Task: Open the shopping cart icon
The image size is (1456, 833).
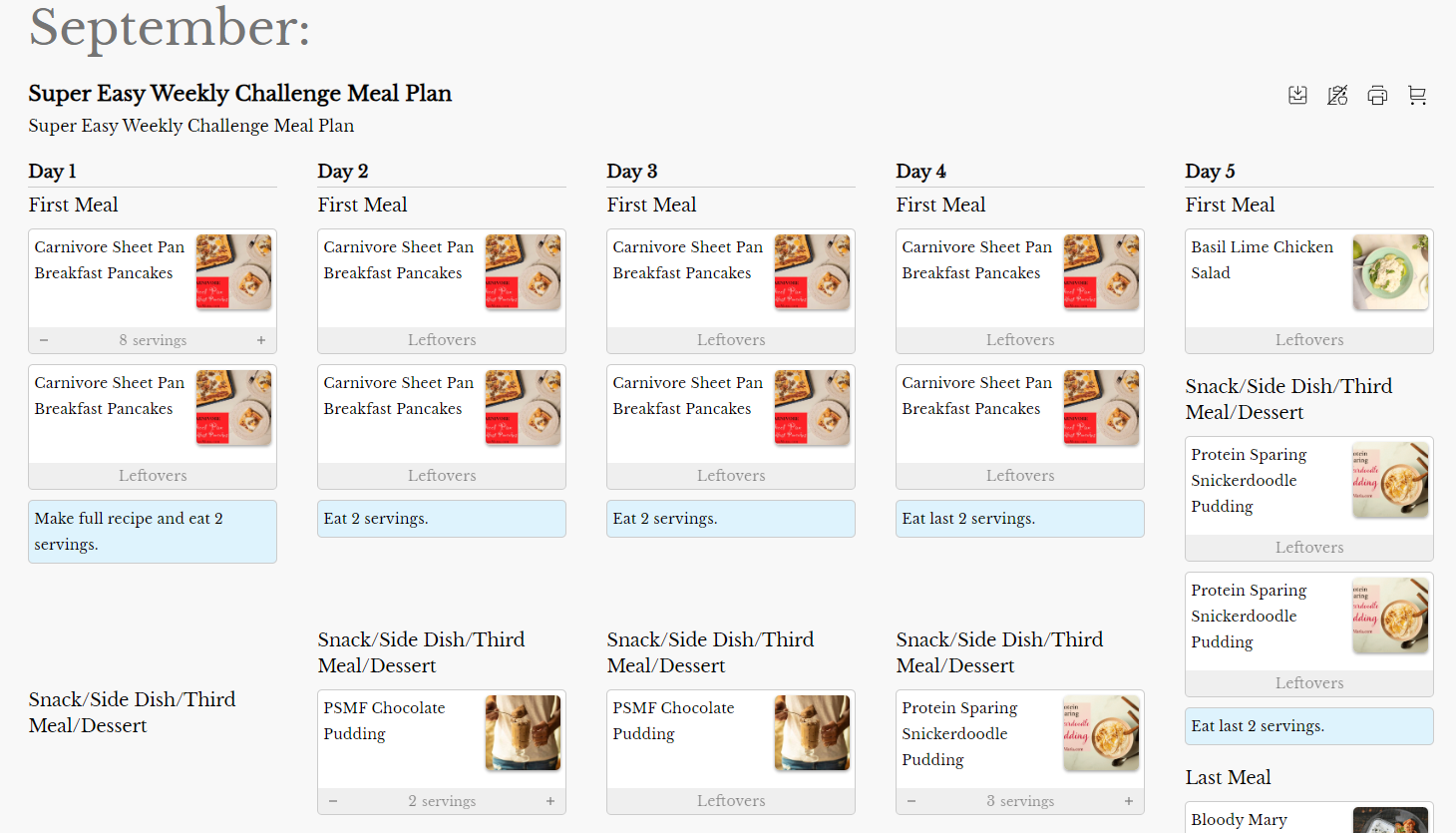Action: [x=1417, y=95]
